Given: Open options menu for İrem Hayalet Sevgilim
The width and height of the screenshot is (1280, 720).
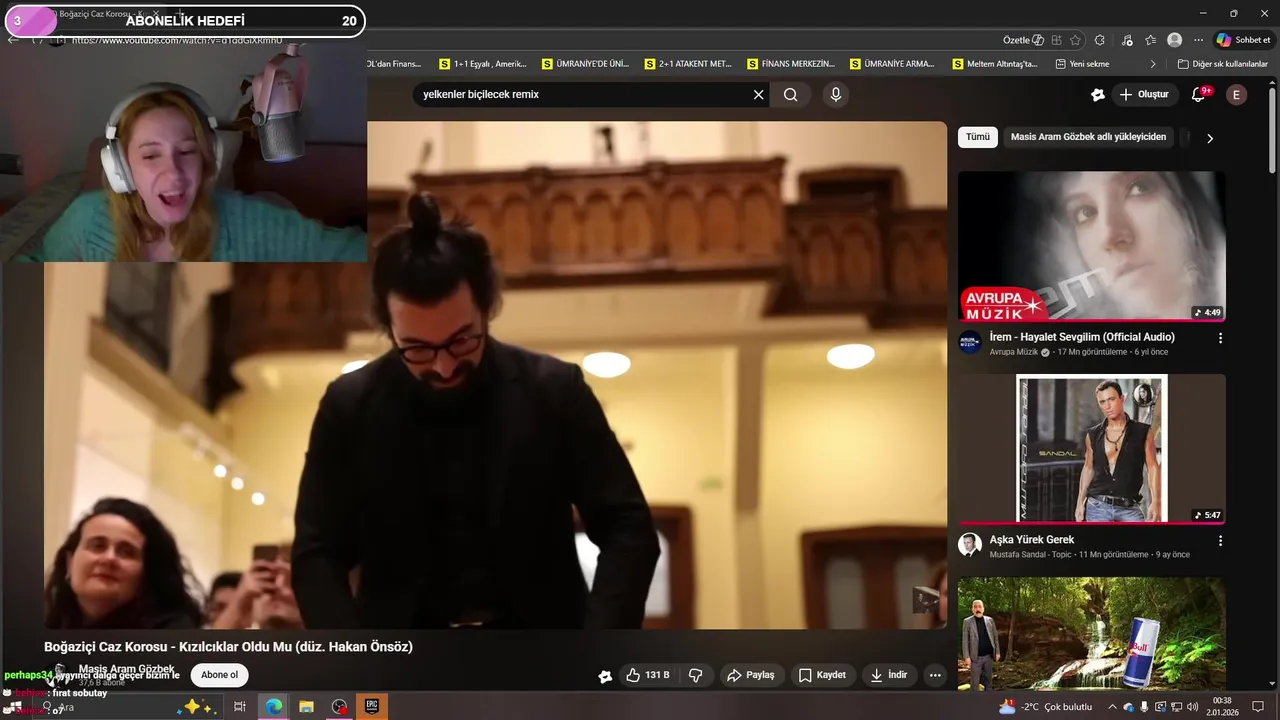Looking at the screenshot, I should (x=1220, y=338).
